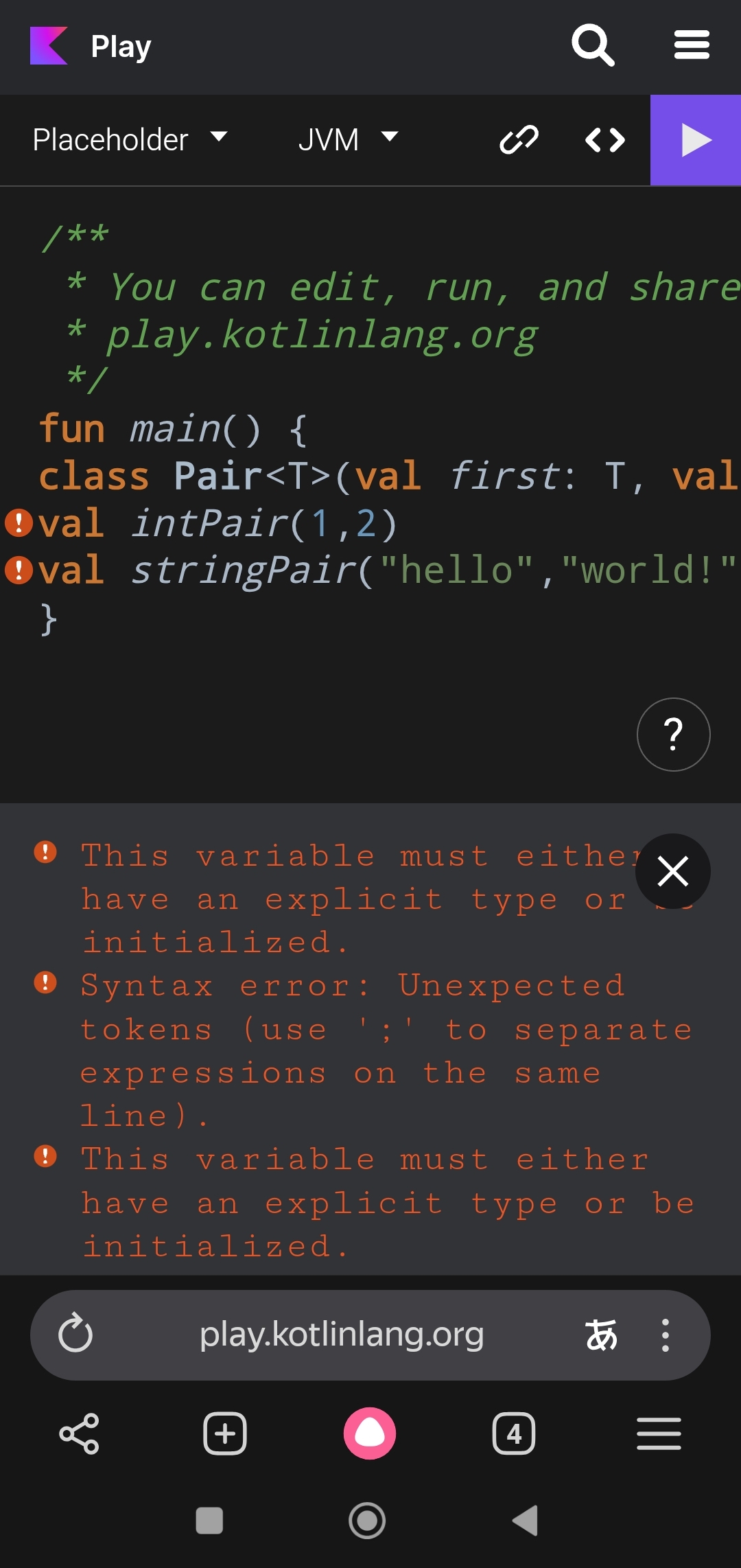The width and height of the screenshot is (741, 1568).
Task: Open the search magnifier in the header
Action: coord(593,45)
